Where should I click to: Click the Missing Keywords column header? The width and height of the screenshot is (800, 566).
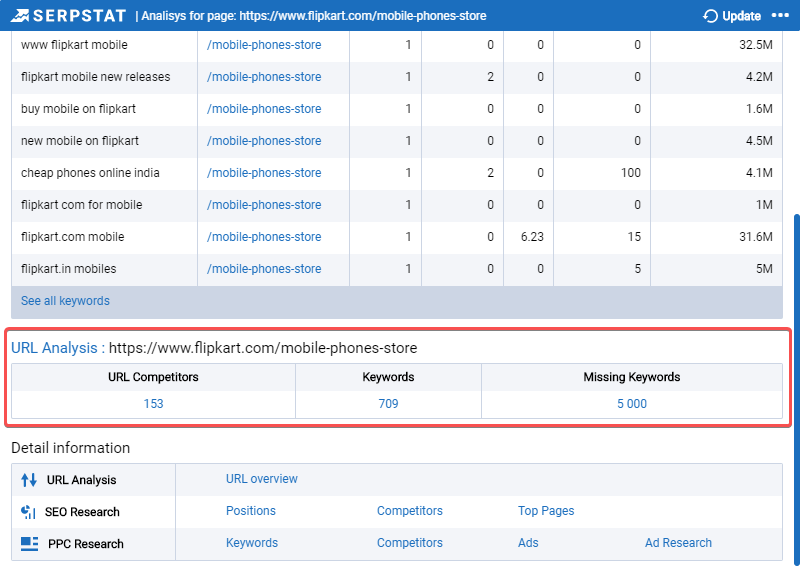[x=632, y=377]
